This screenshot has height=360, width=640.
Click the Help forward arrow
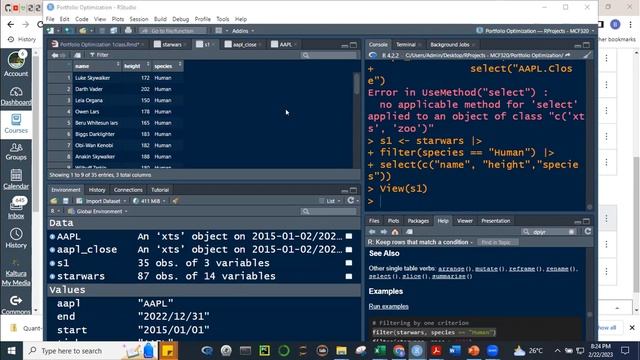pos(384,232)
